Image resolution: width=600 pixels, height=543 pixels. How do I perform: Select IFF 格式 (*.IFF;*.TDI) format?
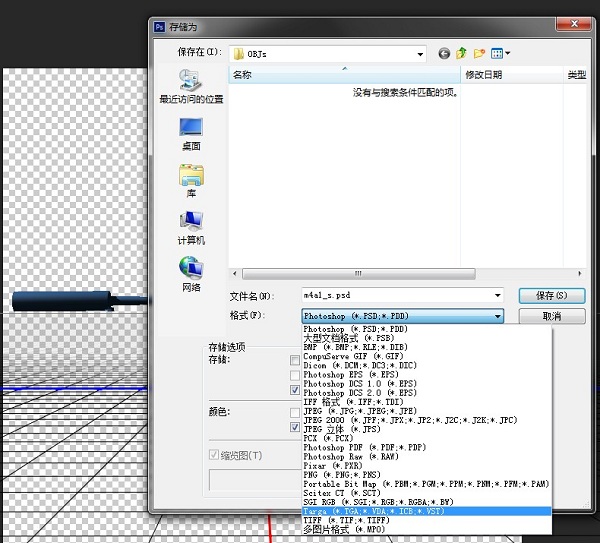[x=427, y=402]
